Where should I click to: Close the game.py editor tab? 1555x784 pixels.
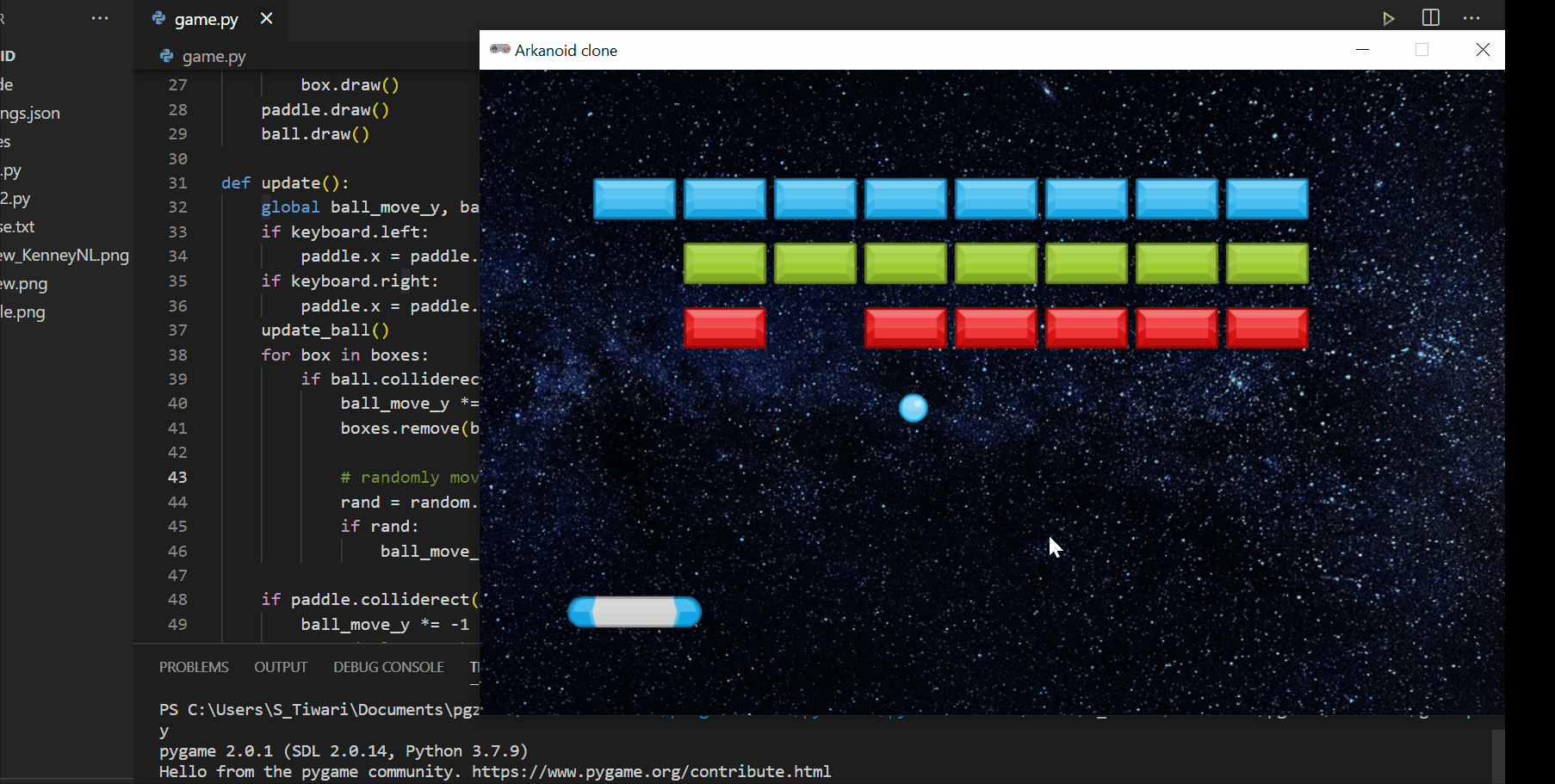(266, 18)
